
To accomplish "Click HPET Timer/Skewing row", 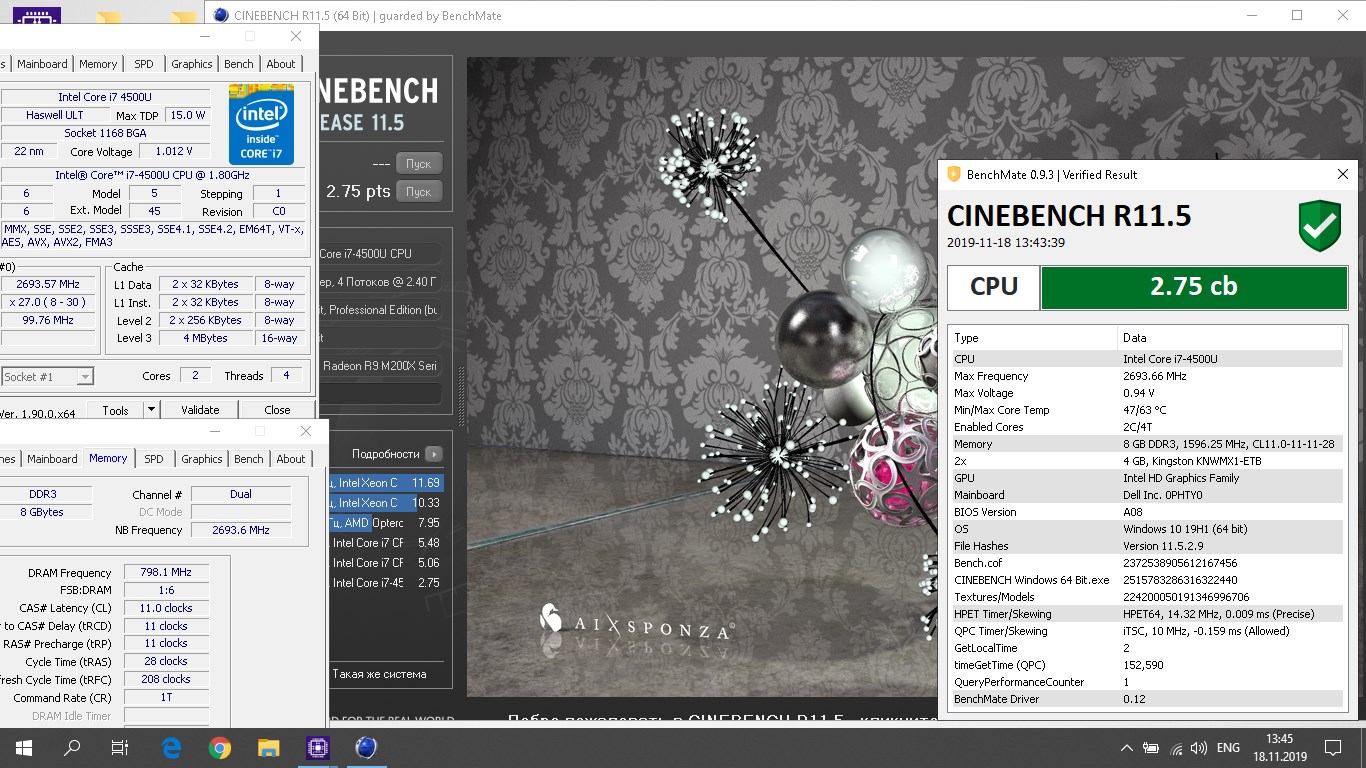I will pos(1146,614).
